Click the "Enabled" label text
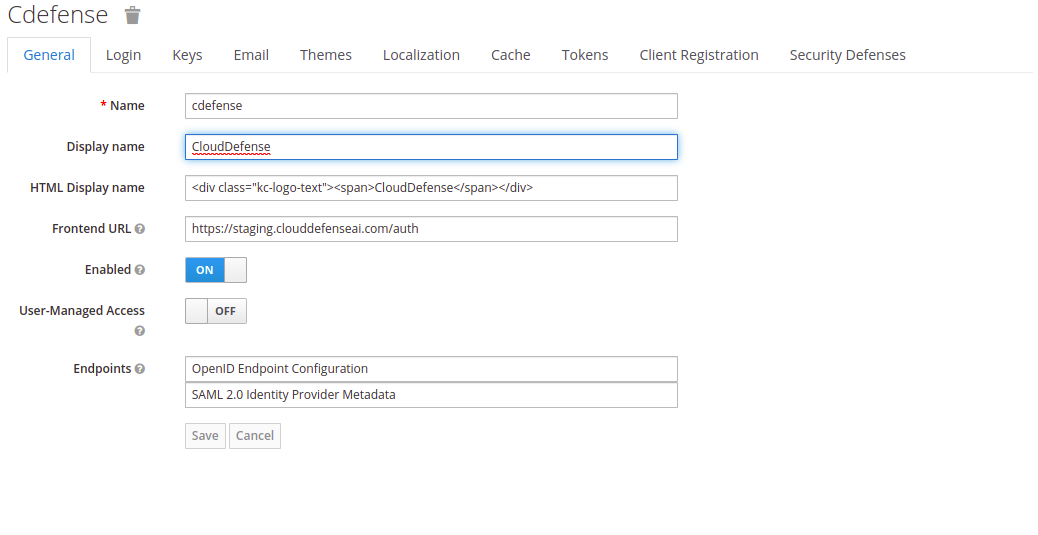The image size is (1038, 535). [108, 269]
